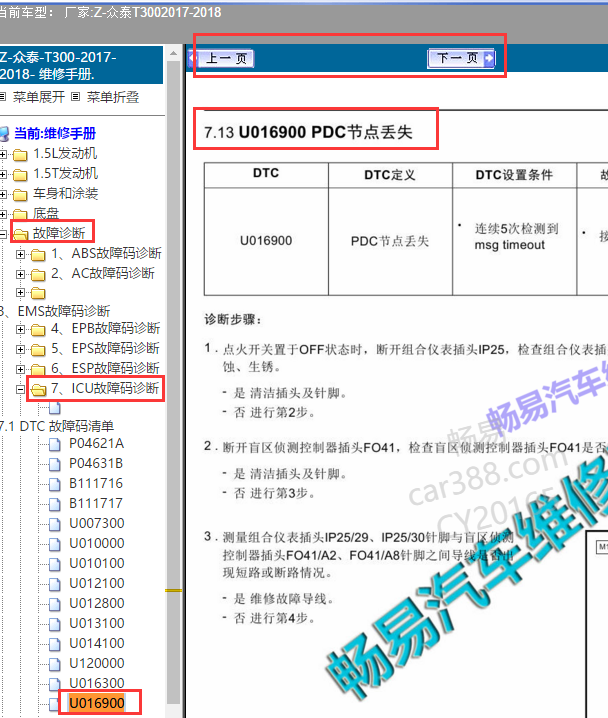Expand 1、ABS故障码诊断 node

(20, 254)
